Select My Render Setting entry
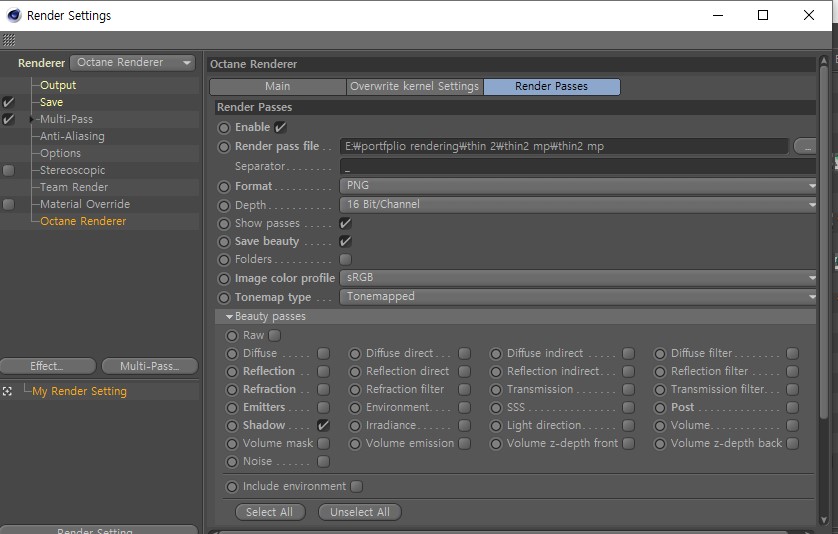Screen dimensions: 838x534 pos(79,391)
